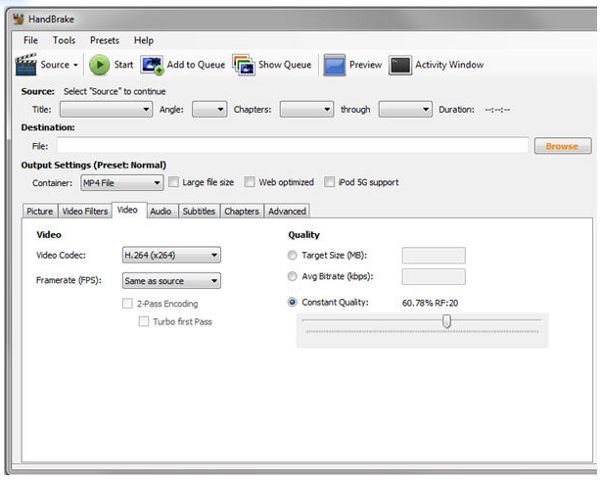Select the Video tab
This screenshot has height=482, width=600.
click(x=127, y=210)
